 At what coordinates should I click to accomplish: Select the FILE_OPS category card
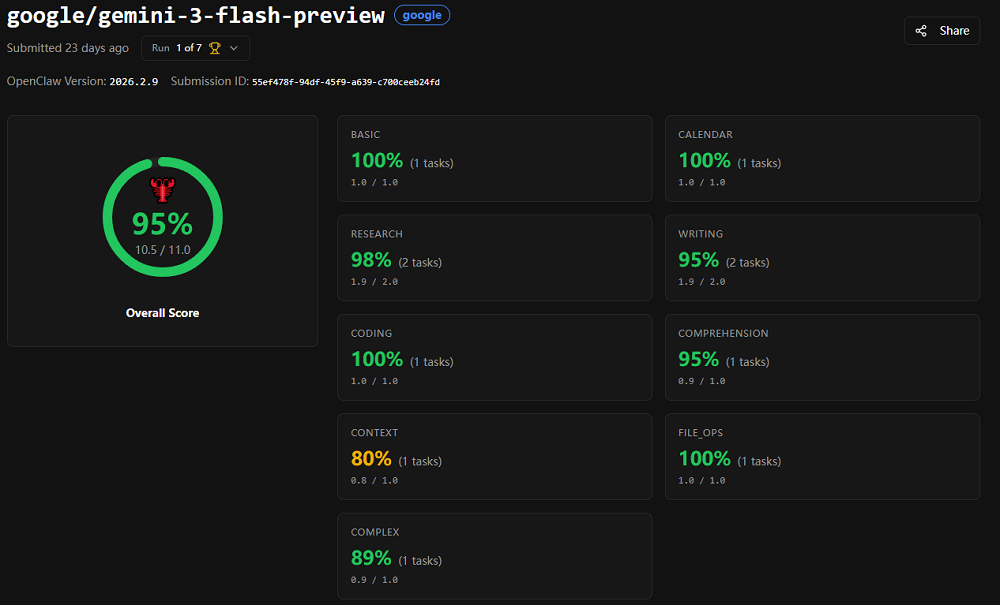coord(822,456)
